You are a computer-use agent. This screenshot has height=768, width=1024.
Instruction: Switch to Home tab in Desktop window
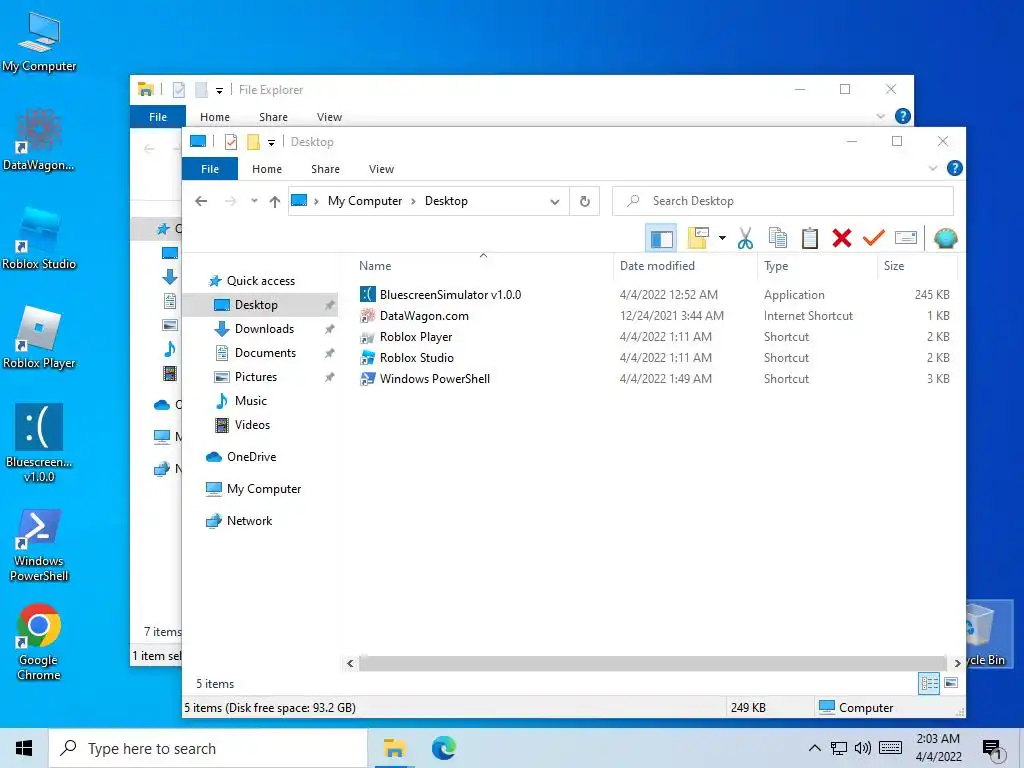click(267, 169)
